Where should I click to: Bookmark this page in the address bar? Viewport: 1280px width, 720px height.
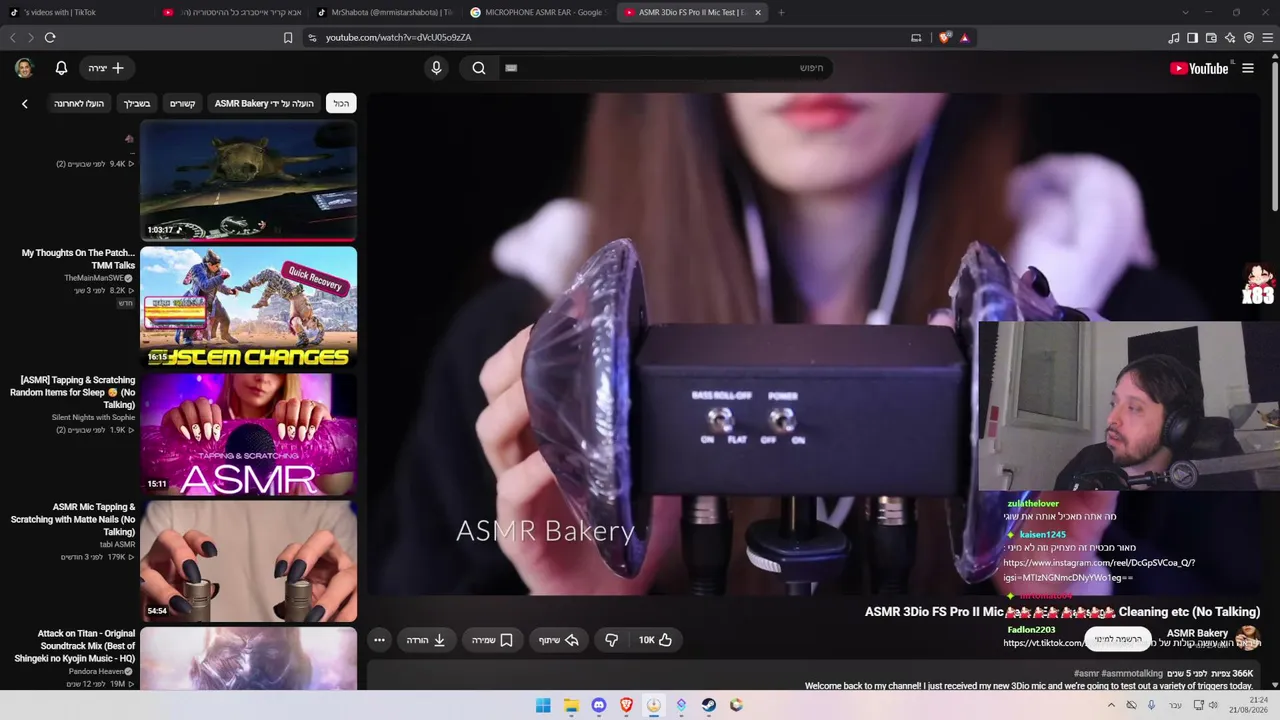coord(288,37)
